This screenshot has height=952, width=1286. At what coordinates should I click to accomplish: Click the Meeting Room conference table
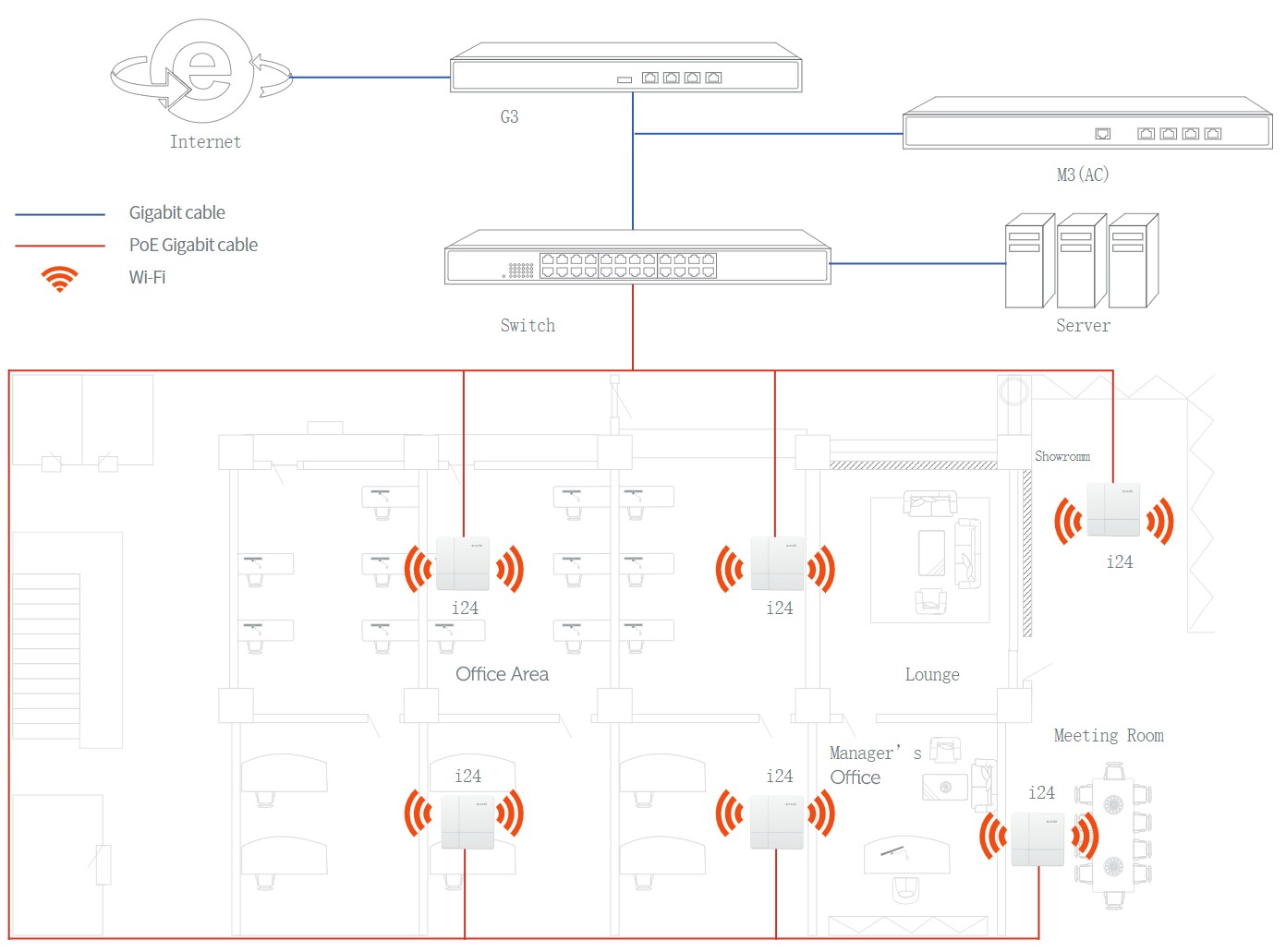[1113, 836]
